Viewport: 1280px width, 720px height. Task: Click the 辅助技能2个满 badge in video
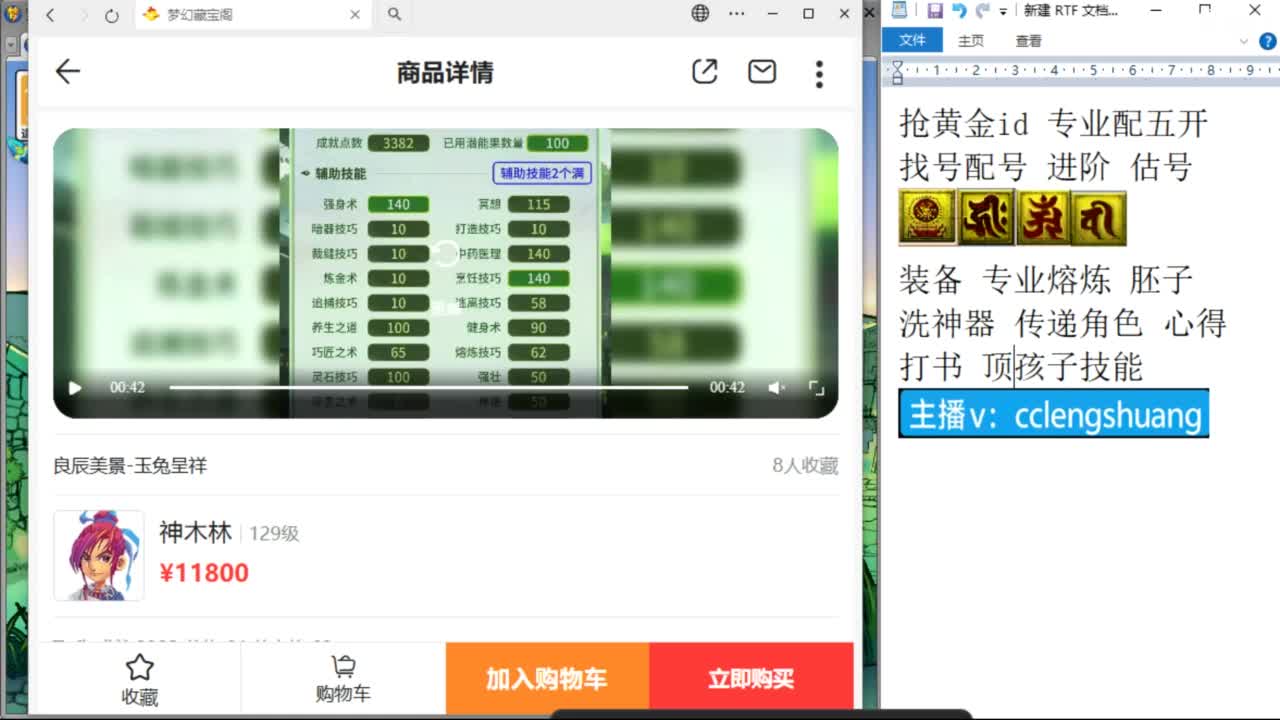click(x=542, y=173)
